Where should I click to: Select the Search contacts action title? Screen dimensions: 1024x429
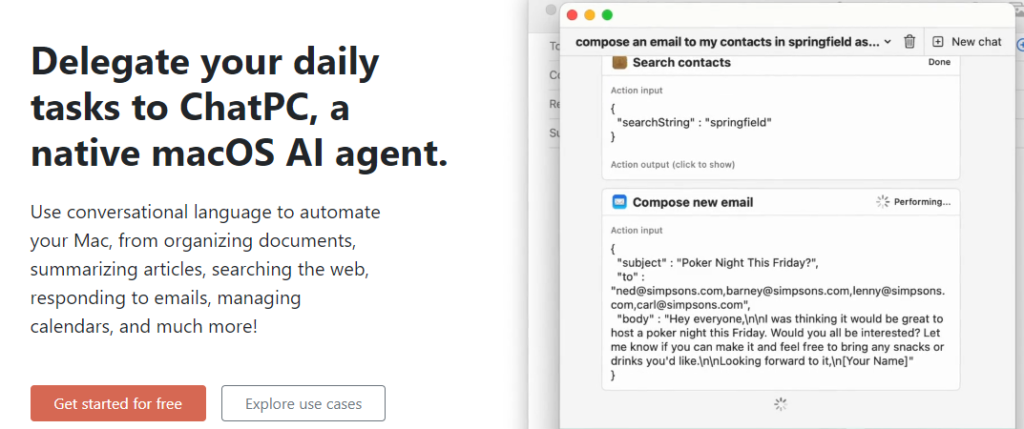pos(681,63)
